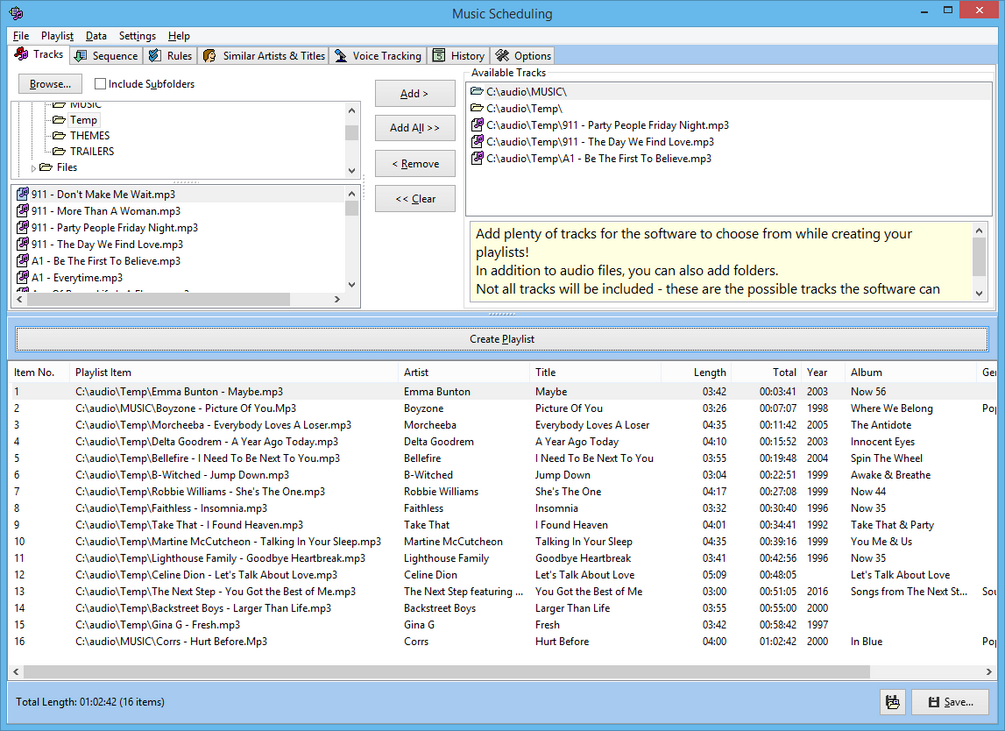The width and height of the screenshot is (1005, 731).
Task: Click the audio file icon beside A1 - Everytime.mp3
Action: (22, 277)
